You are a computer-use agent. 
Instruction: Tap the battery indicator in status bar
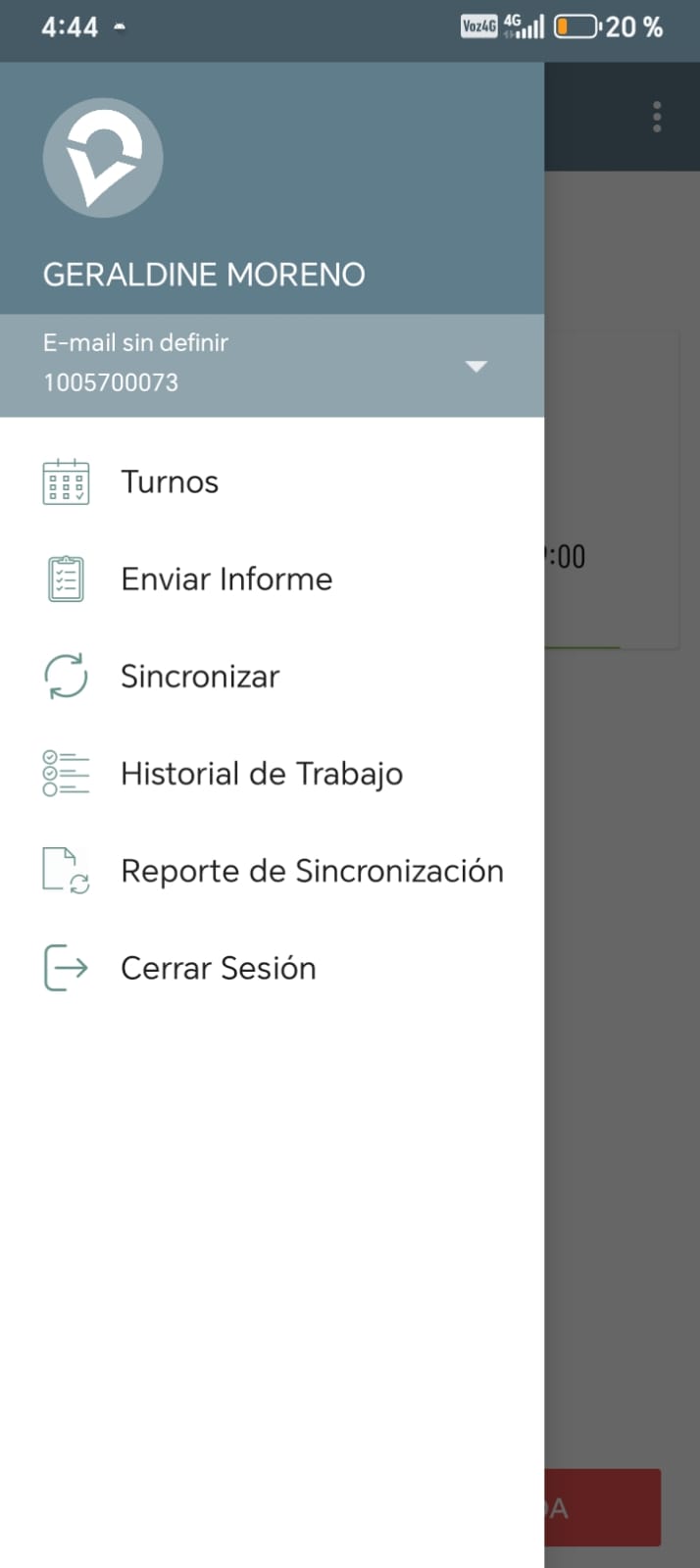point(576,27)
